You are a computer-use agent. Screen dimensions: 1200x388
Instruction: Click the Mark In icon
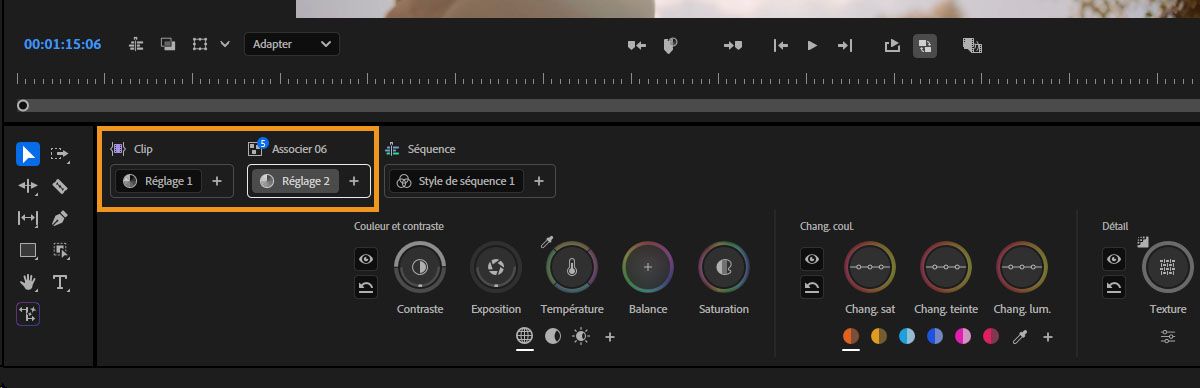636,45
